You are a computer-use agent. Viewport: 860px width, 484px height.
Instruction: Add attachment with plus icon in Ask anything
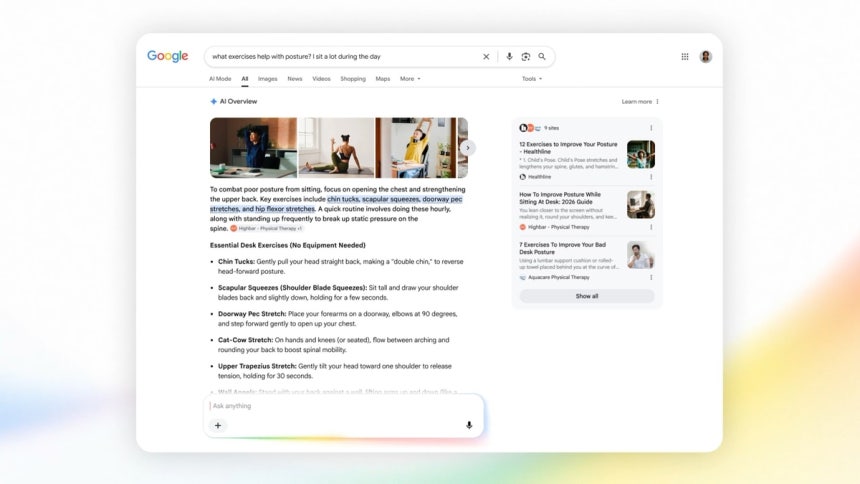pos(218,425)
